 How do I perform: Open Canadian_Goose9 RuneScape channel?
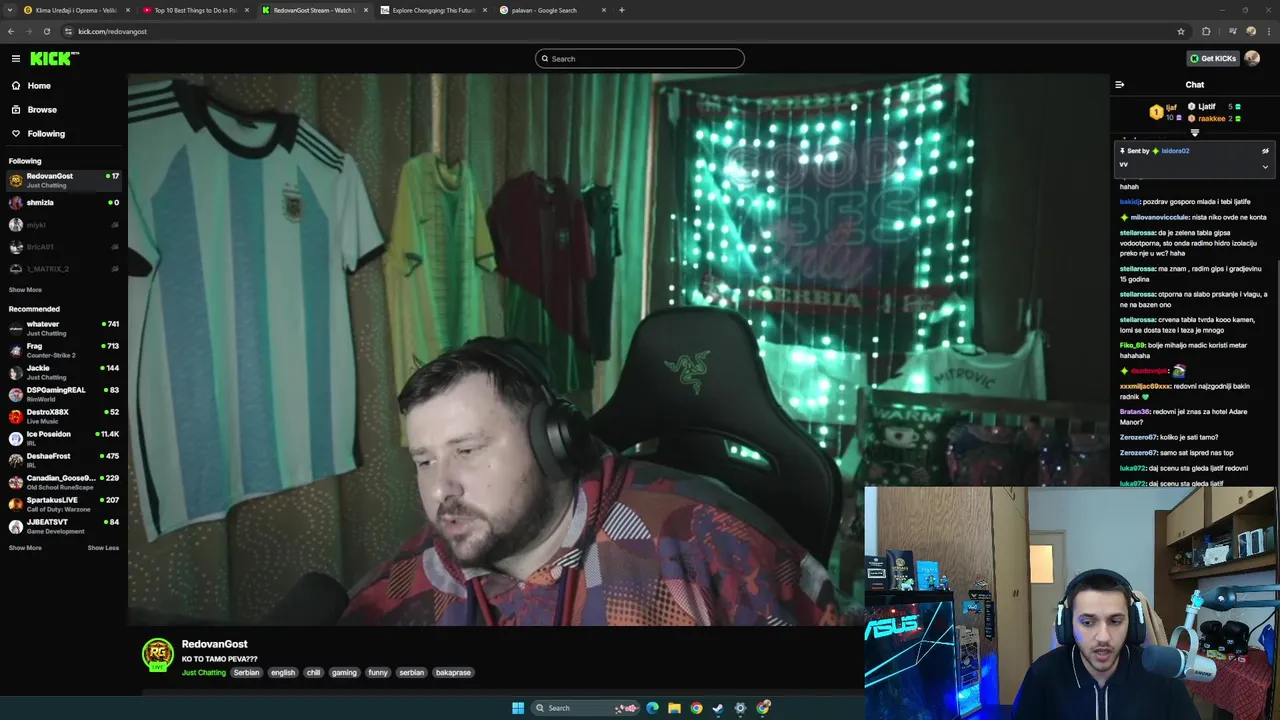point(64,482)
